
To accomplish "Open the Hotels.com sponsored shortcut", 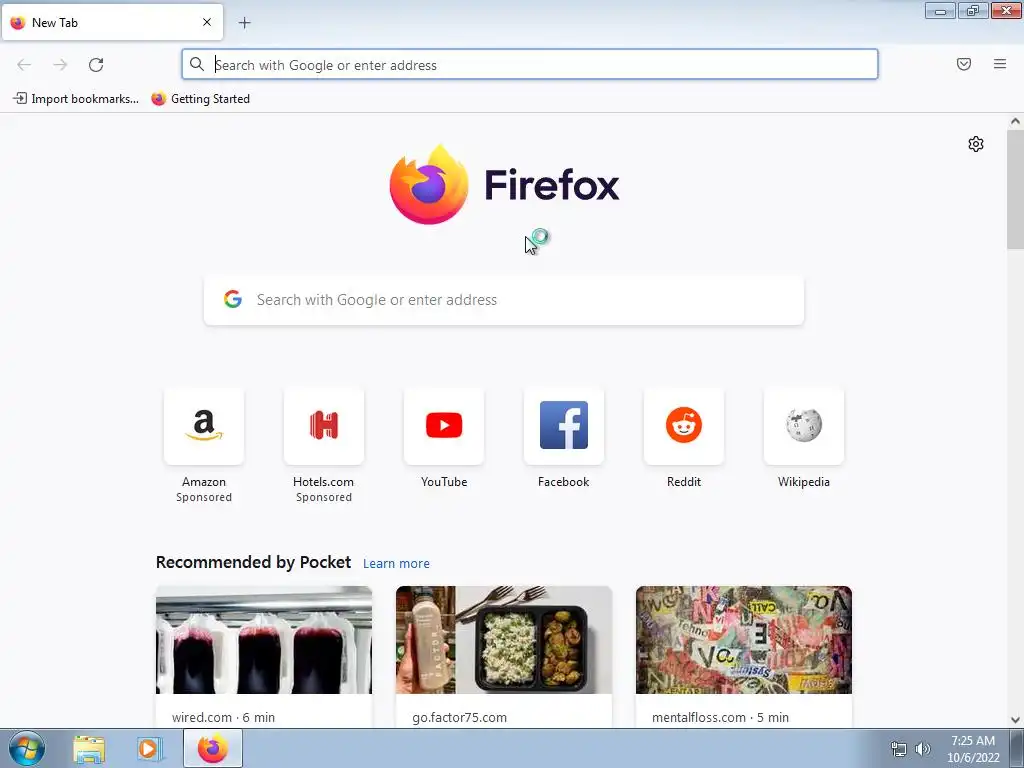I will pyautogui.click(x=324, y=426).
